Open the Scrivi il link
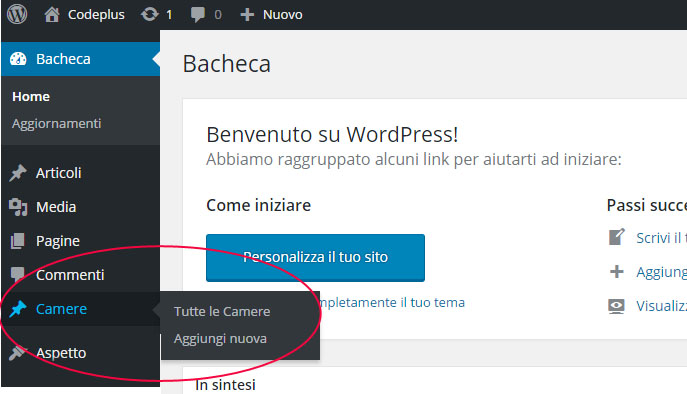 [x=662, y=238]
